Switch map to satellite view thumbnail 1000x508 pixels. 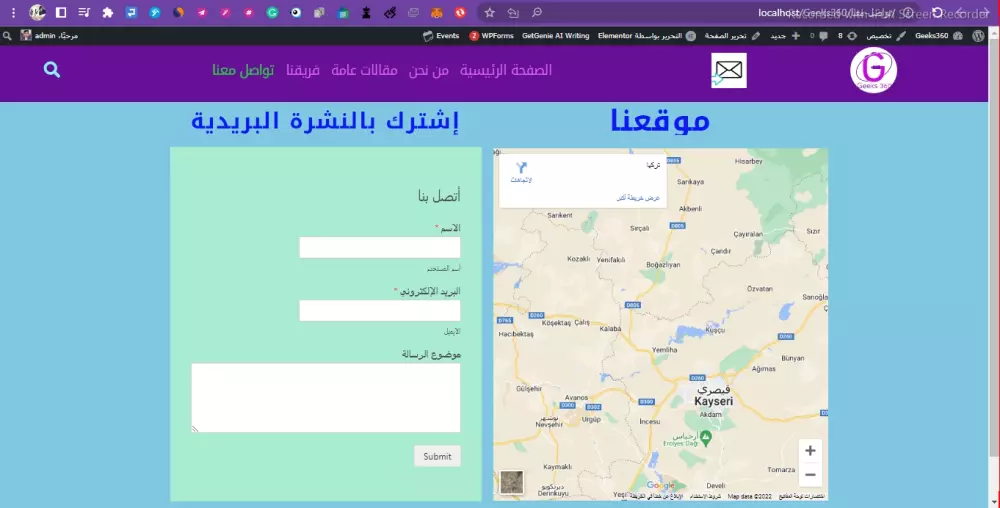[x=511, y=483]
